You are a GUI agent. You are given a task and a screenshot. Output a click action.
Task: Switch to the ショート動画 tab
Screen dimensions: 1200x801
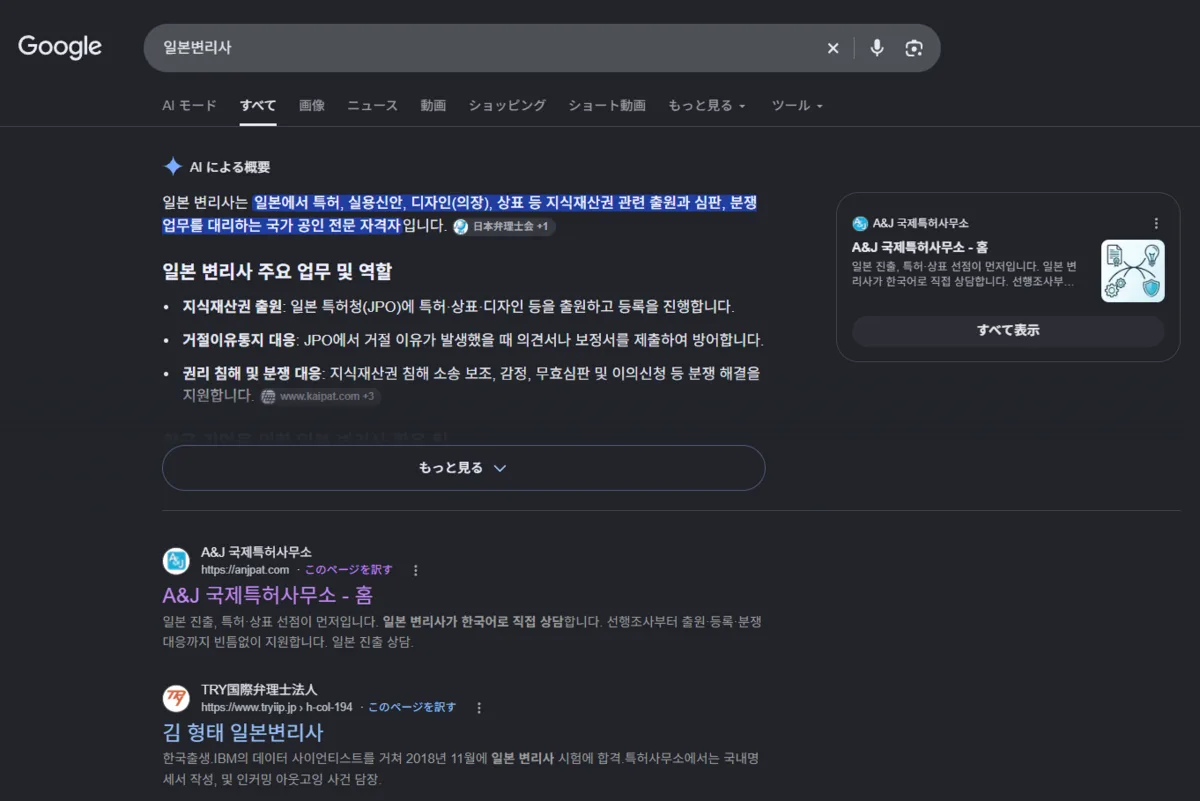(607, 105)
